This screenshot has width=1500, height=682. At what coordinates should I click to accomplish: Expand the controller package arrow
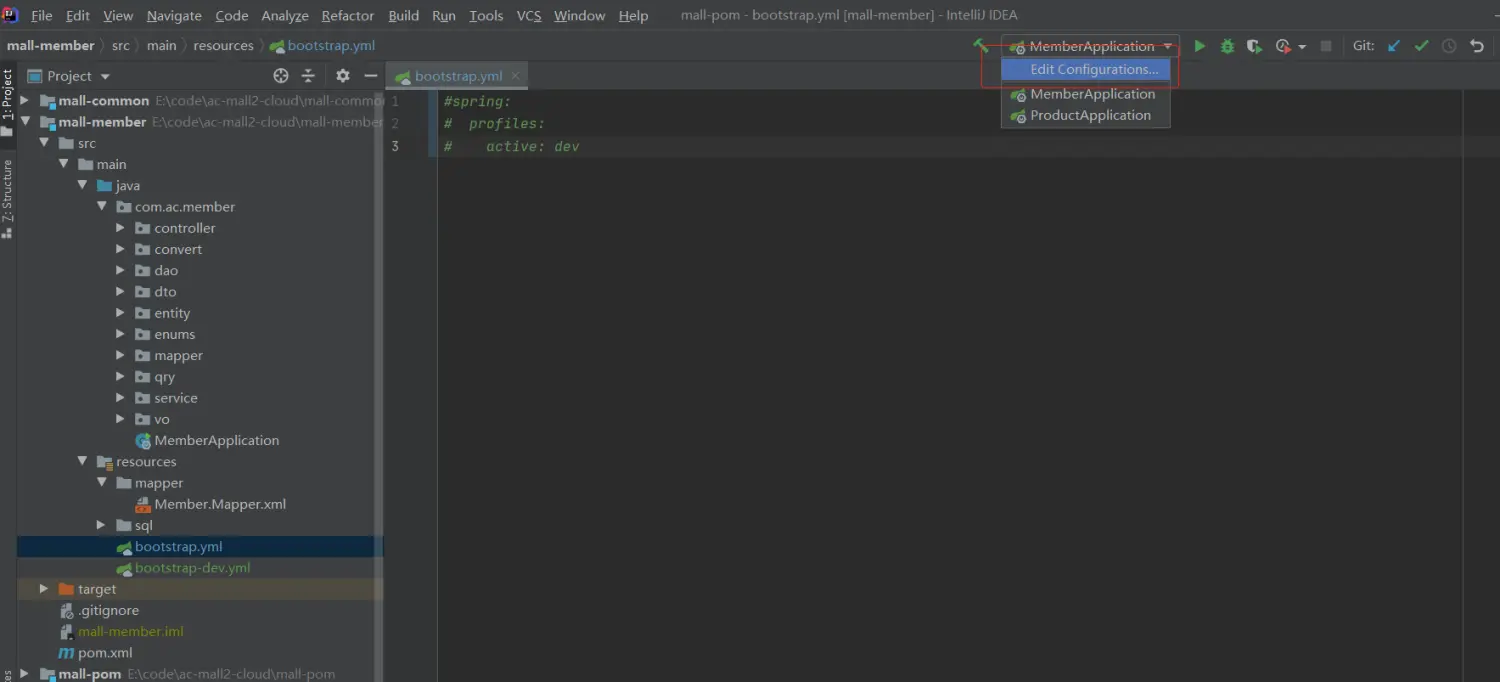[120, 228]
